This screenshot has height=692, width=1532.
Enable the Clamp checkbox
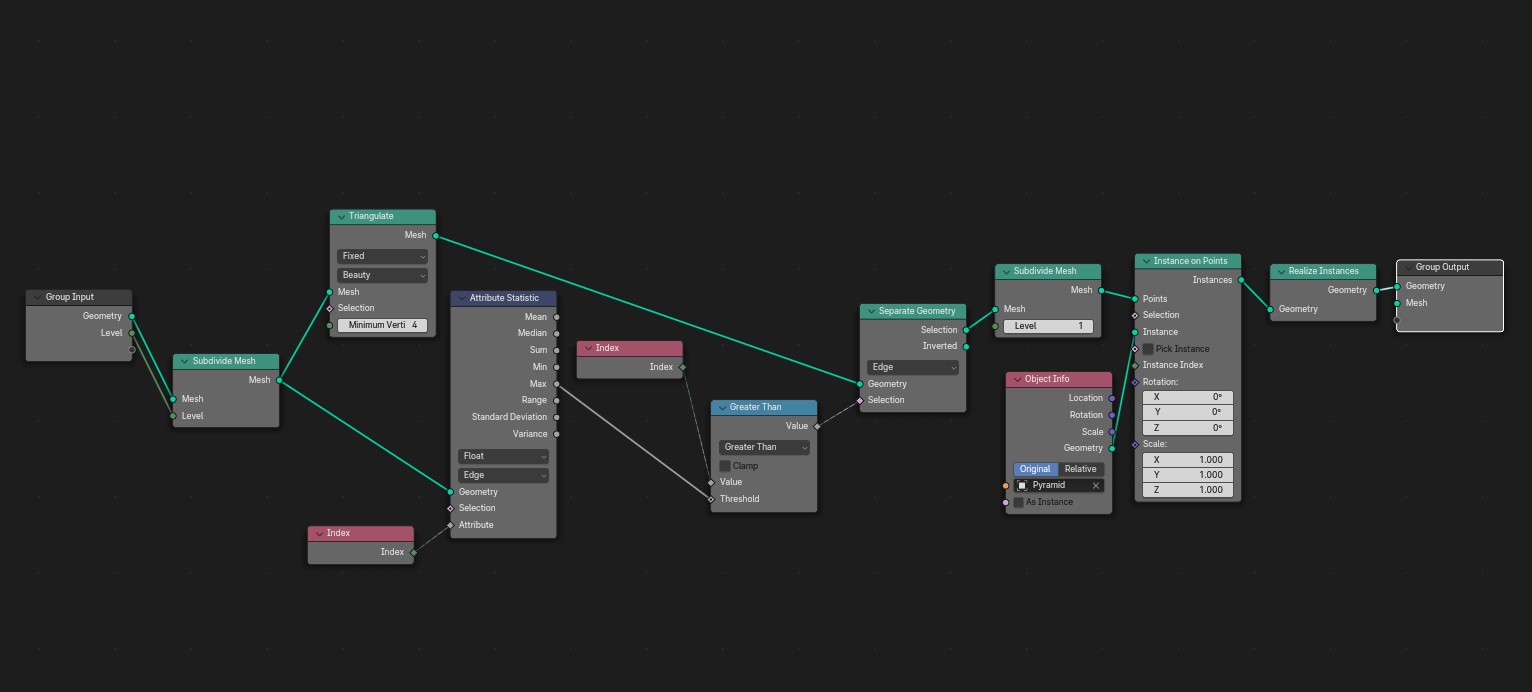[x=725, y=466]
